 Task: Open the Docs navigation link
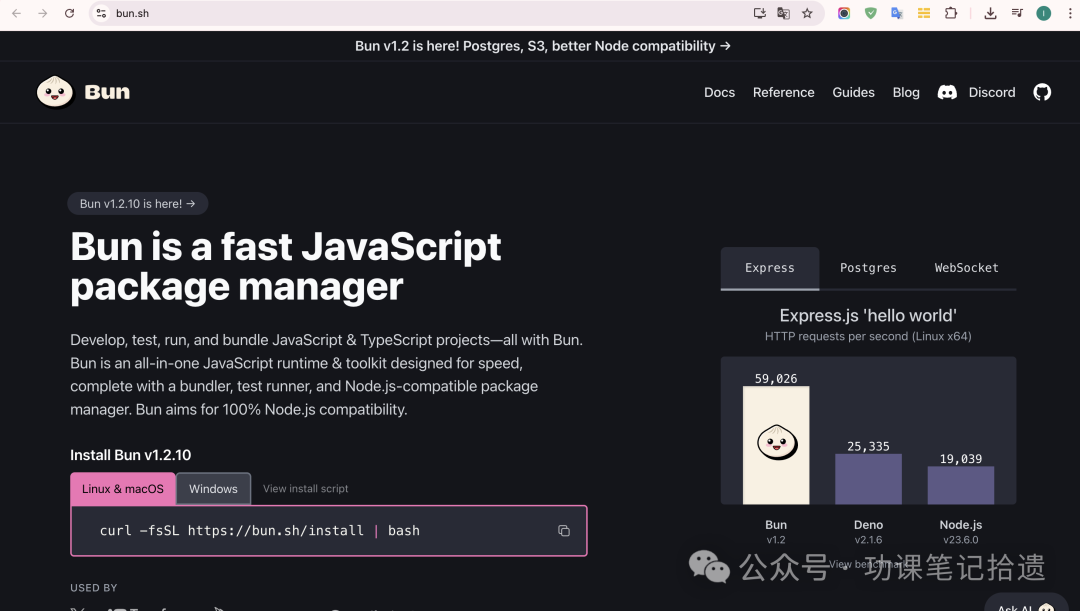pyautogui.click(x=719, y=92)
